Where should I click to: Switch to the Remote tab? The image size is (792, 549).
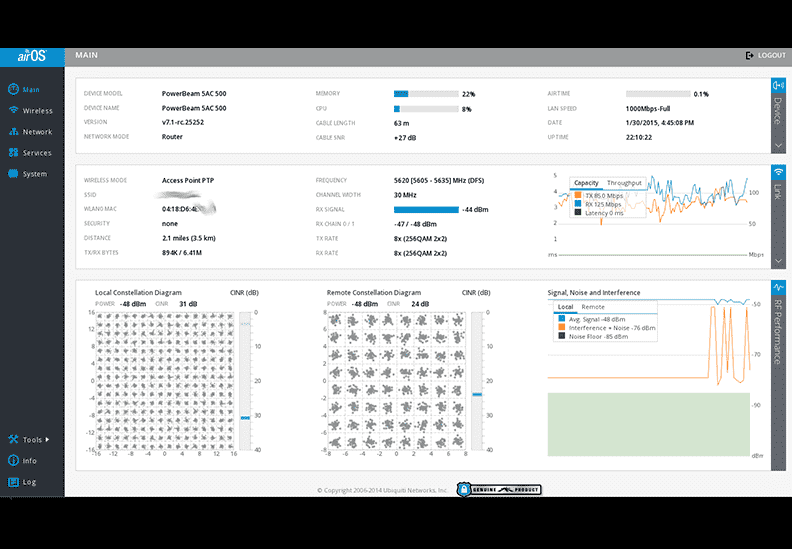(593, 306)
